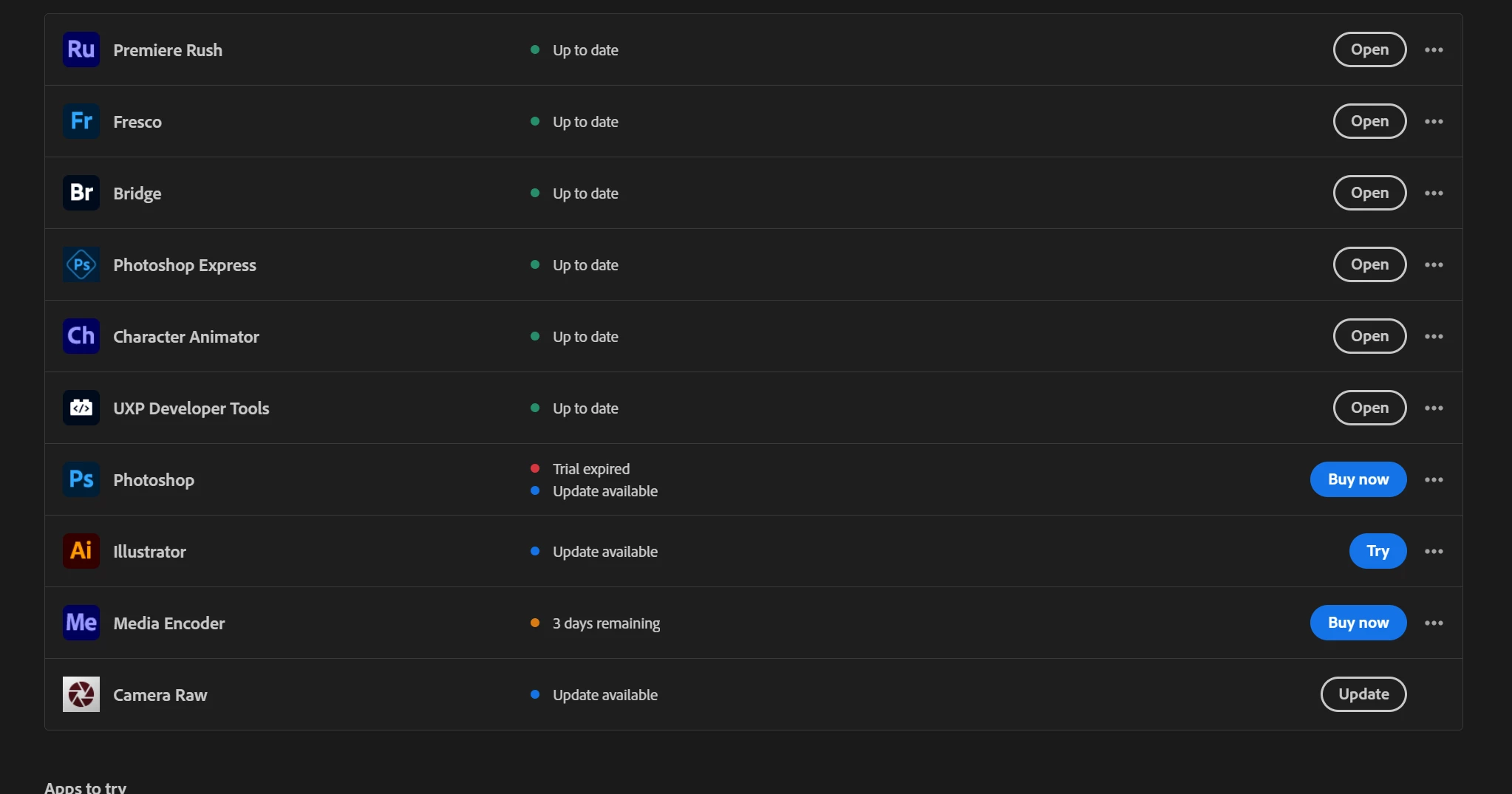The height and width of the screenshot is (794, 1512).
Task: Open Fresco with its Open button
Action: (x=1369, y=121)
